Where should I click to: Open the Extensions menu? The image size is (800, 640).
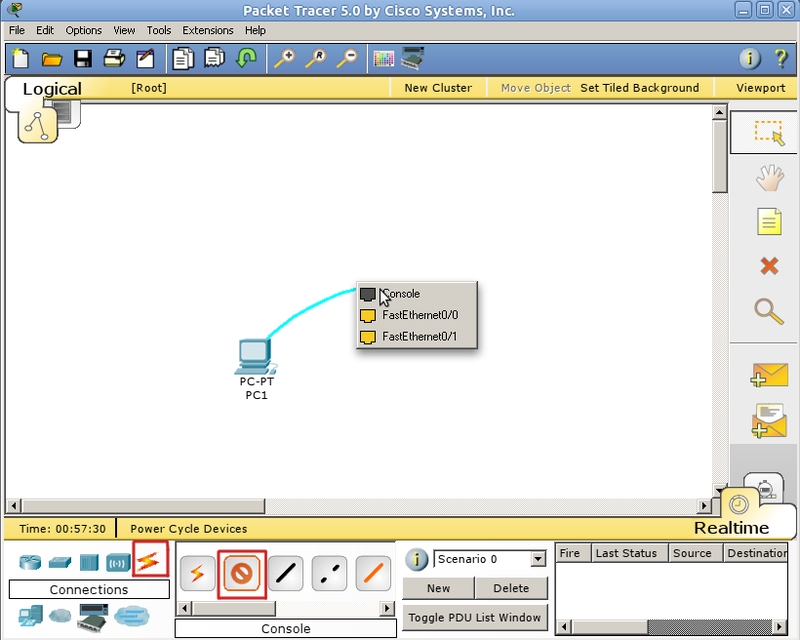207,31
